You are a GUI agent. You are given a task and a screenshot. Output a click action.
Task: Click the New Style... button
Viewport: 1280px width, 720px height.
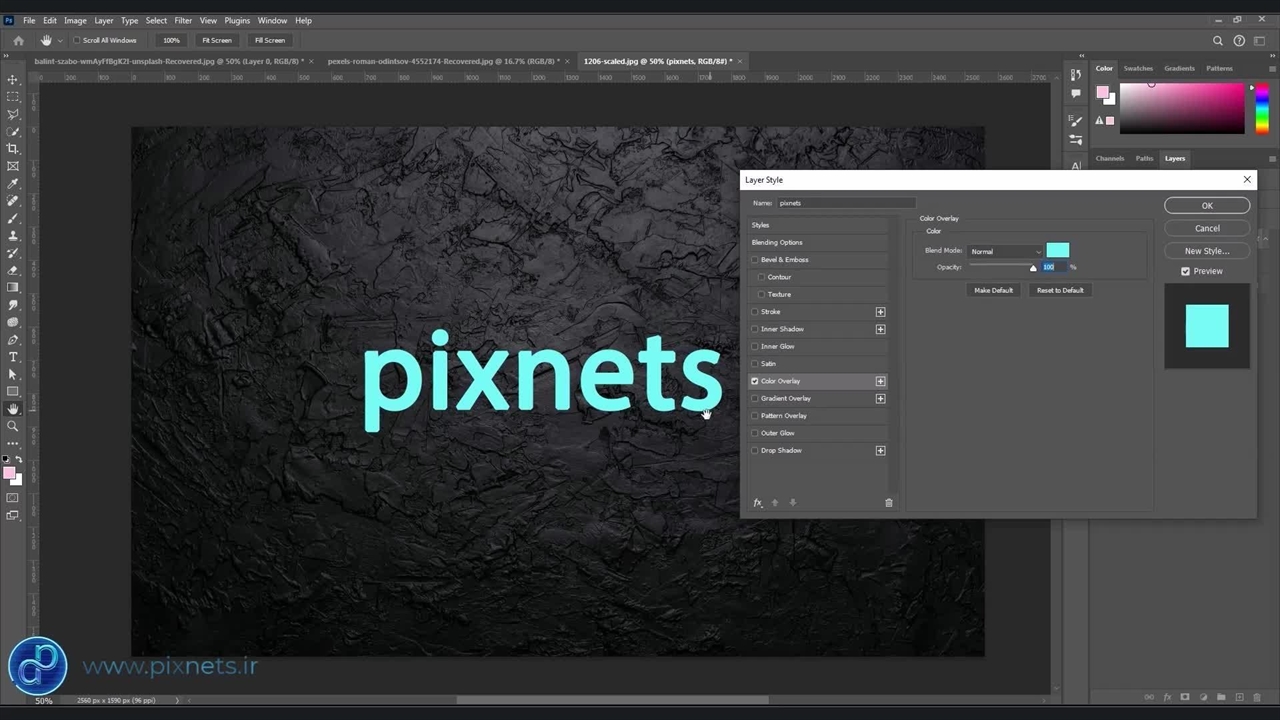pos(1206,251)
